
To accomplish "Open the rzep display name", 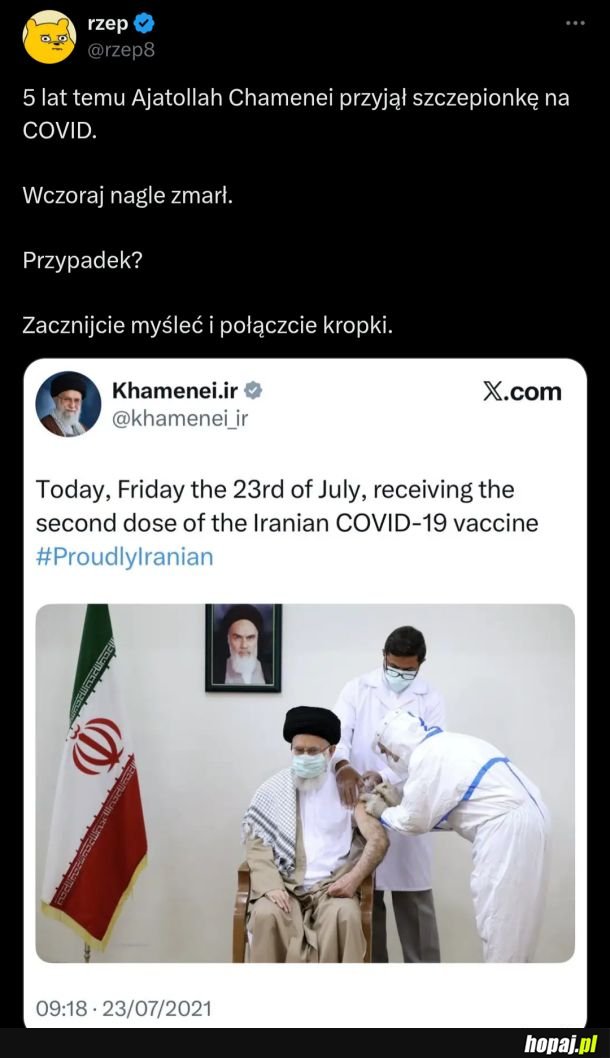I will pyautogui.click(x=107, y=24).
